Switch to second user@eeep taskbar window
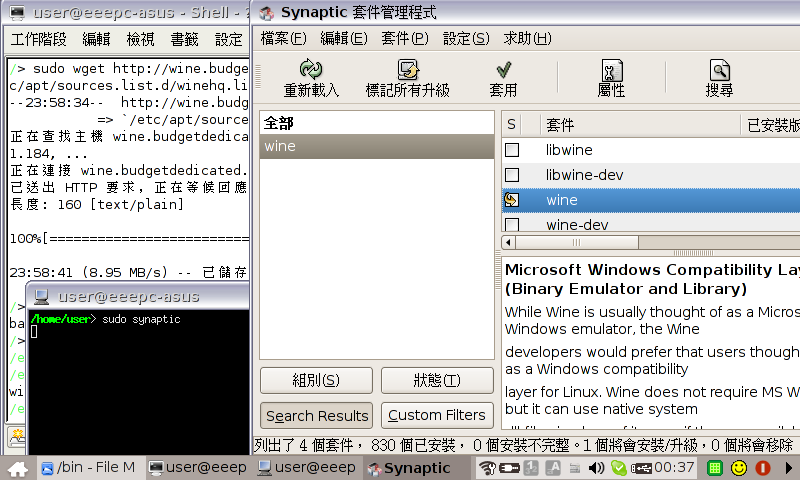Image resolution: width=800 pixels, height=480 pixels. (x=307, y=467)
